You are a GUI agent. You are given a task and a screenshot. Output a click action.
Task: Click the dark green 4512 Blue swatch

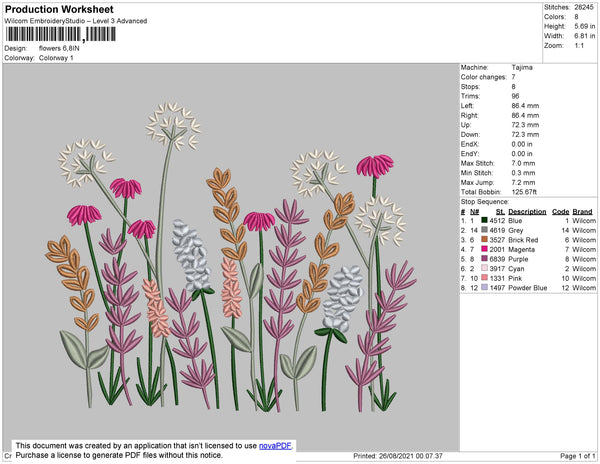pyautogui.click(x=484, y=220)
